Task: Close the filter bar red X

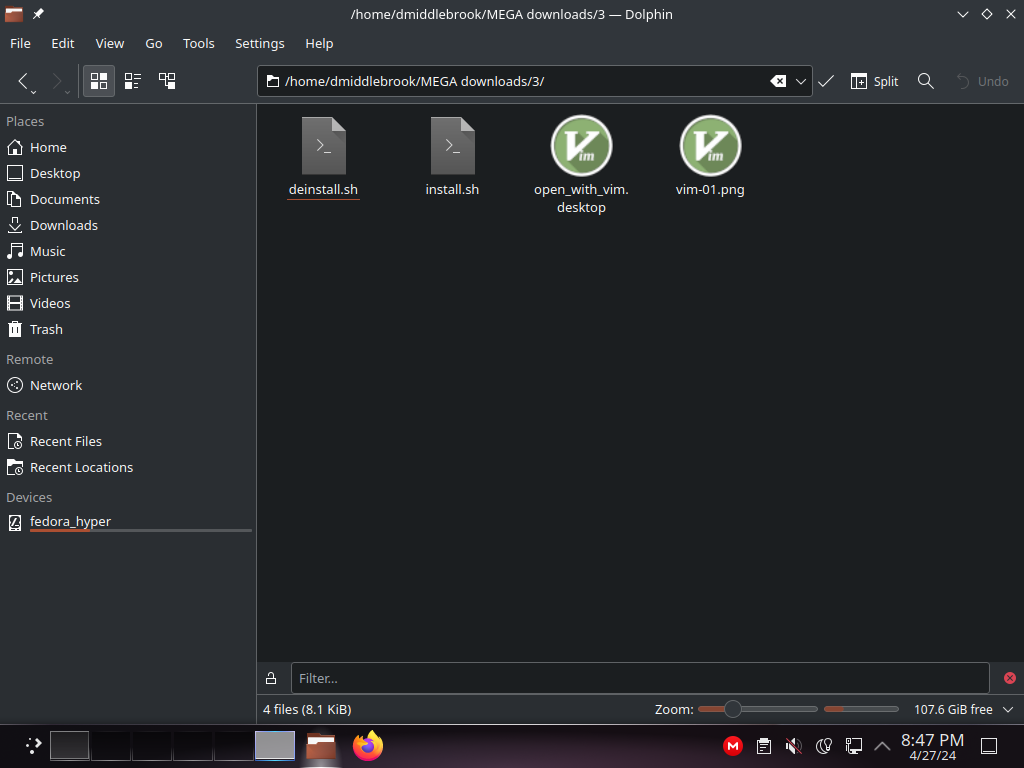Action: point(1010,678)
